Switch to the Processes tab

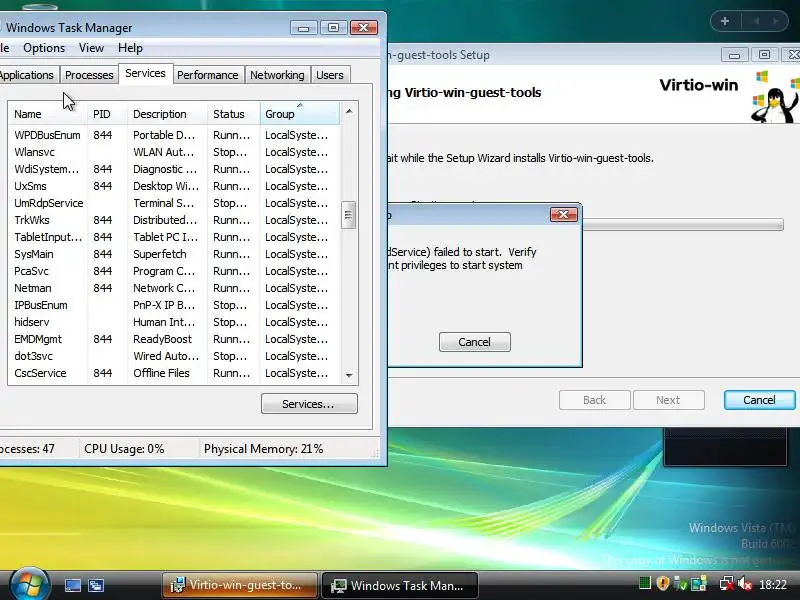click(x=89, y=75)
